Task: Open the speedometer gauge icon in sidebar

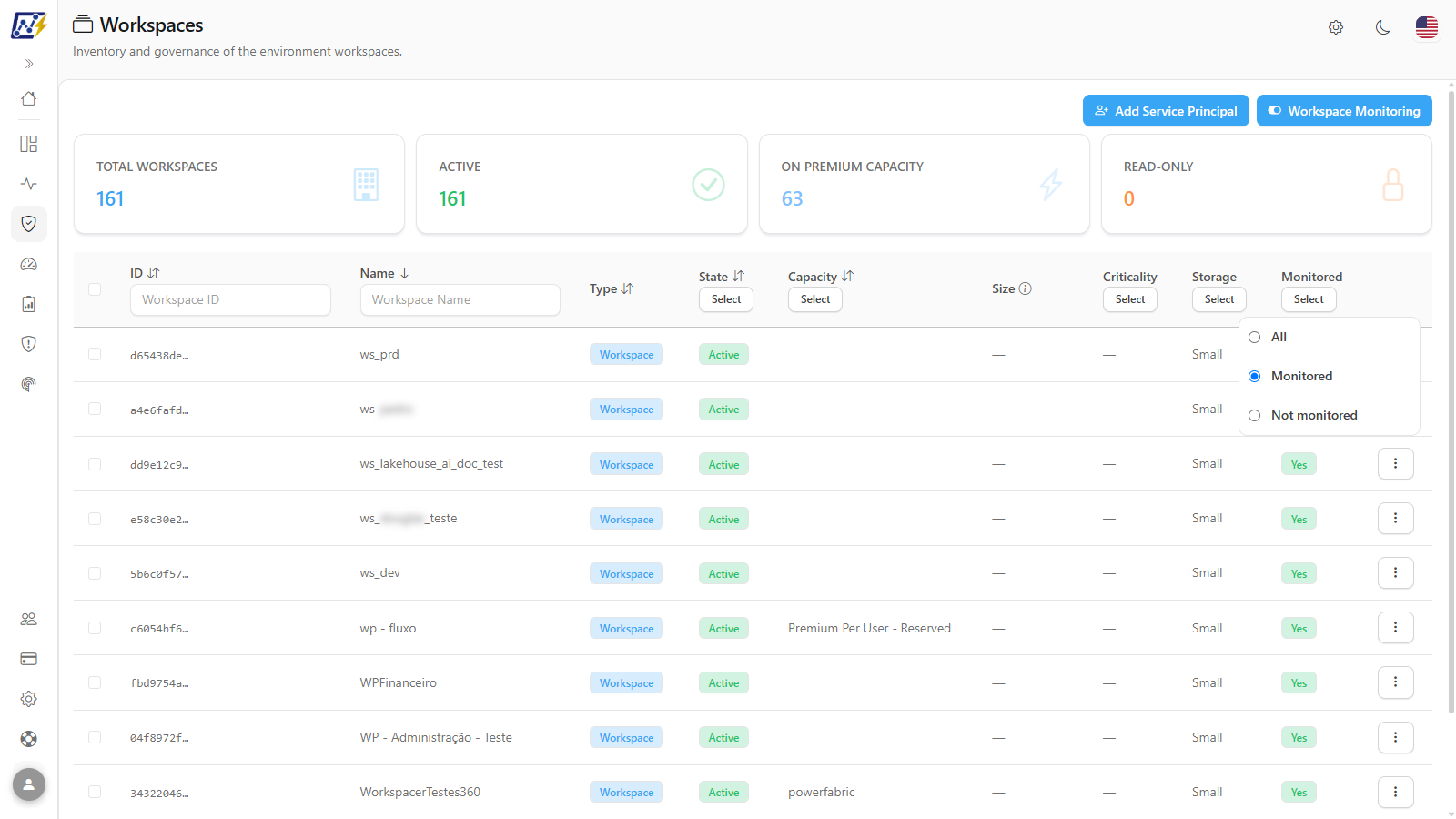Action: pos(29,264)
